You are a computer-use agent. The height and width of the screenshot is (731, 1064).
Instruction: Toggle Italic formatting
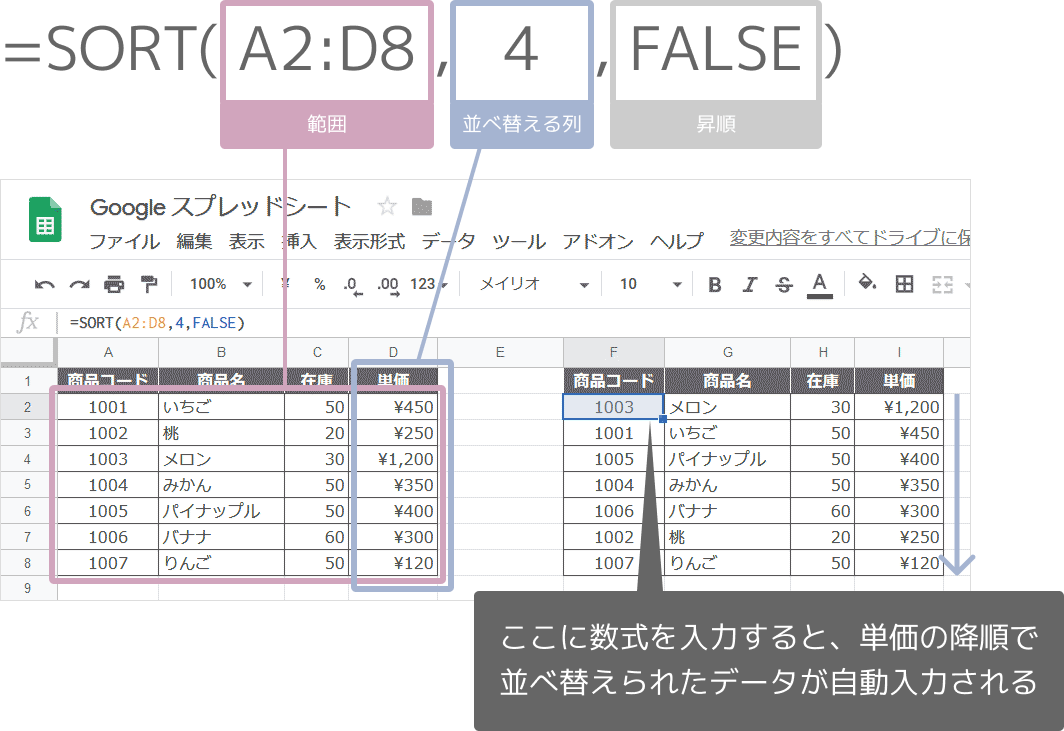[x=749, y=284]
